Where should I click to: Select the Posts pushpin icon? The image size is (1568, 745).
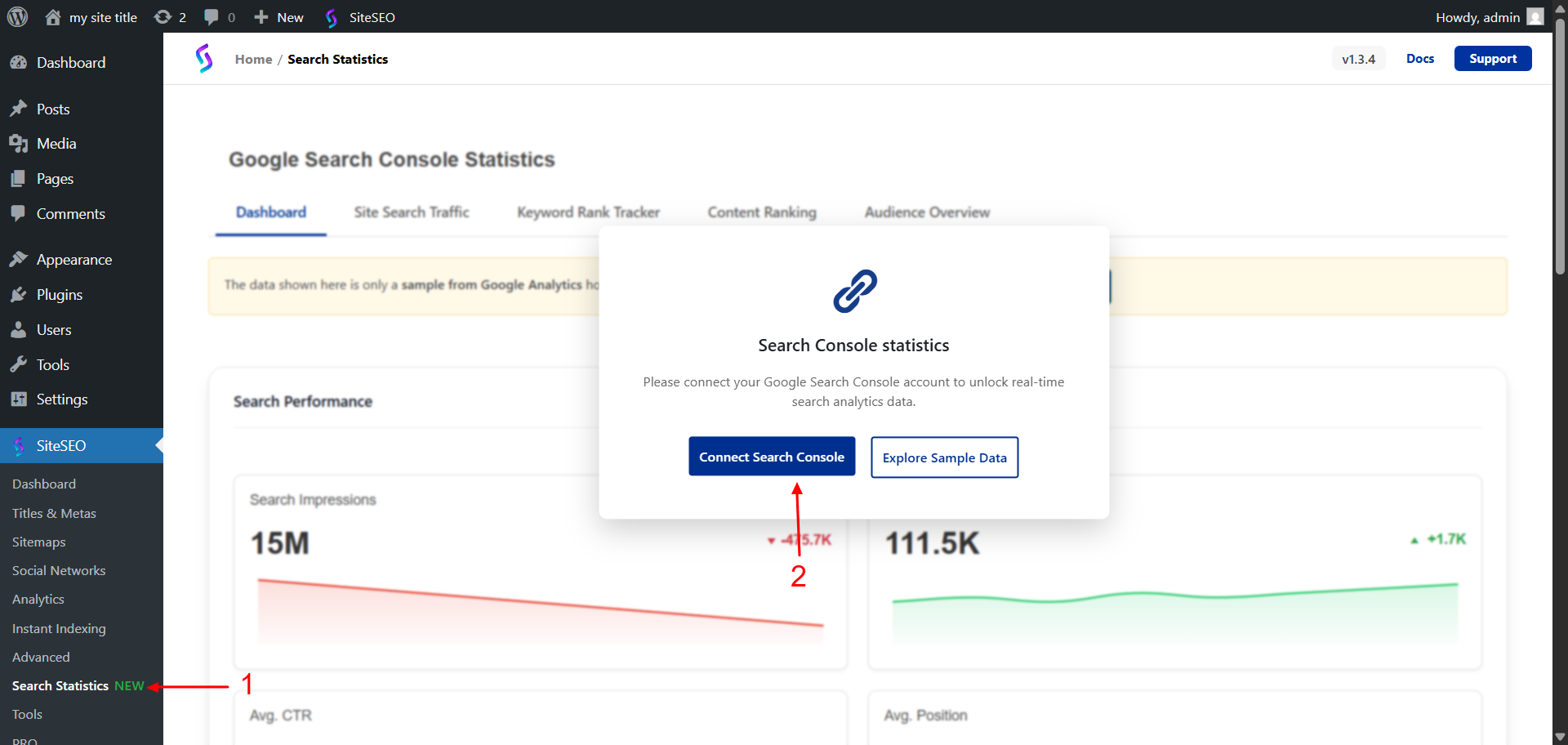20,108
